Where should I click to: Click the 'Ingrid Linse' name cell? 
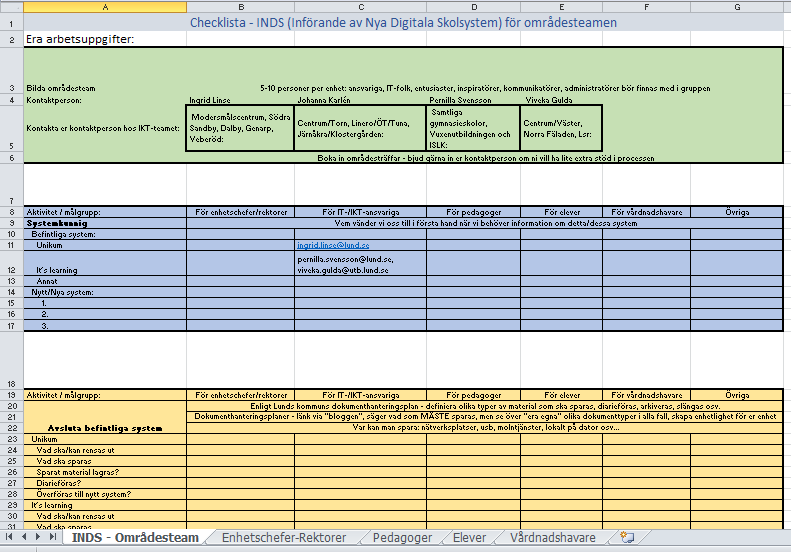[241, 100]
